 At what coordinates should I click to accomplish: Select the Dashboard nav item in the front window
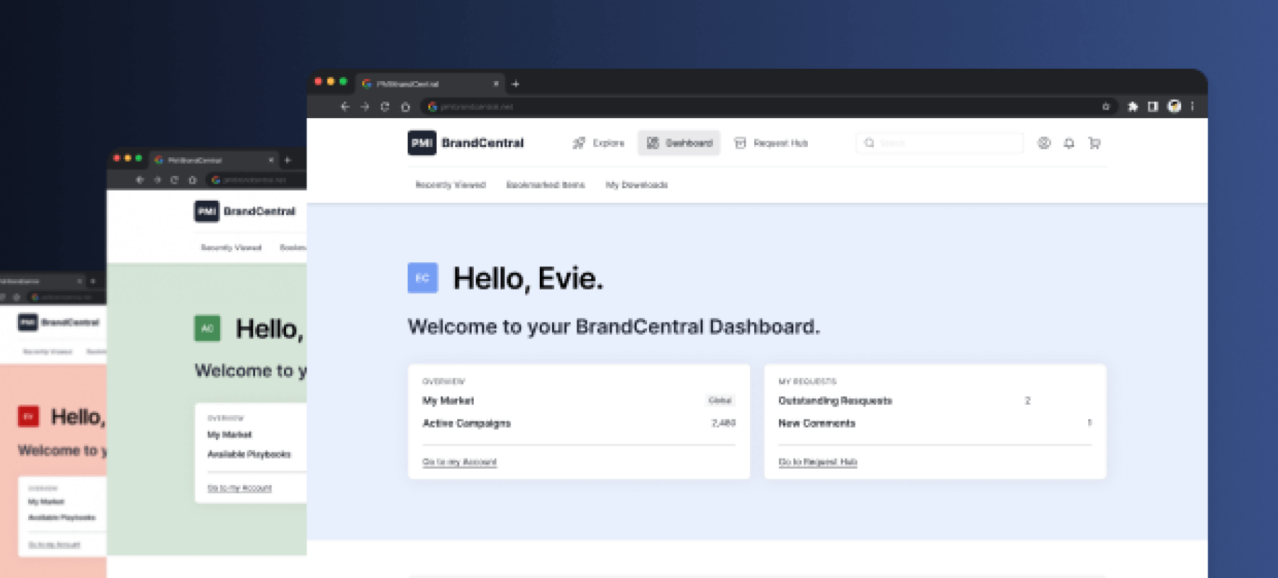click(x=679, y=143)
